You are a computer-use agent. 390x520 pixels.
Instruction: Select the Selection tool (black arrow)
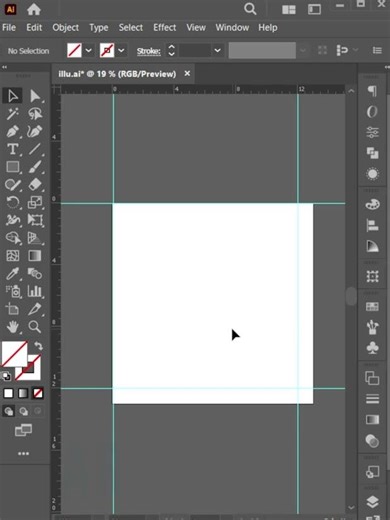tap(13, 96)
